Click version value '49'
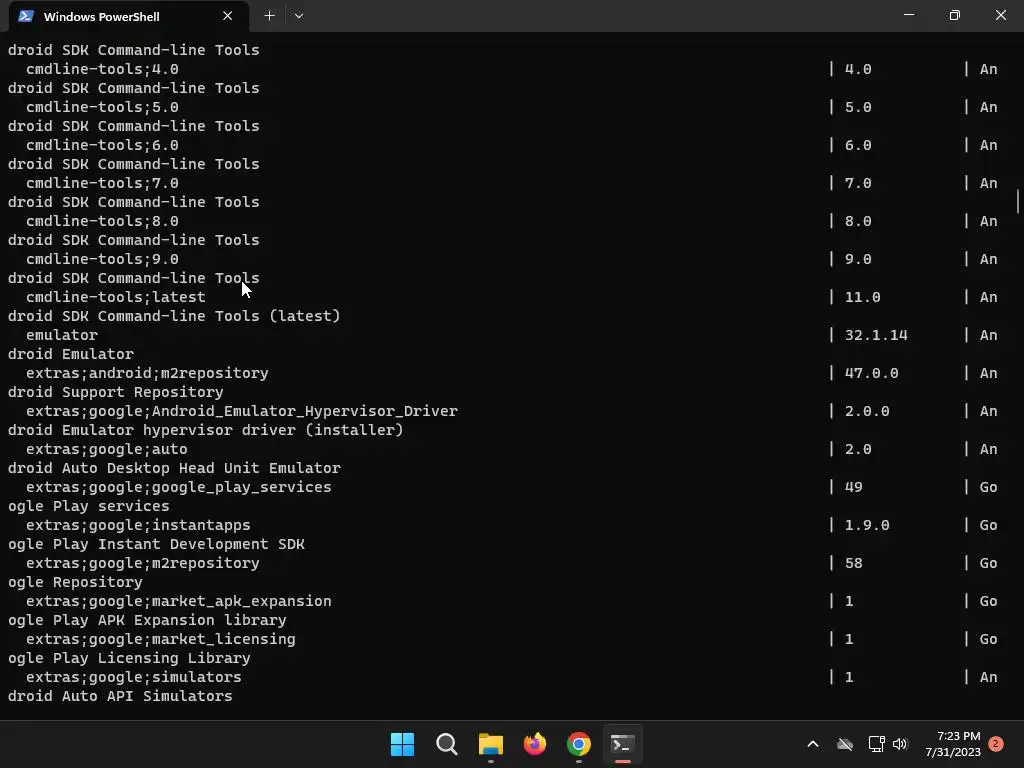Screen dimensions: 1024x768 (854, 487)
